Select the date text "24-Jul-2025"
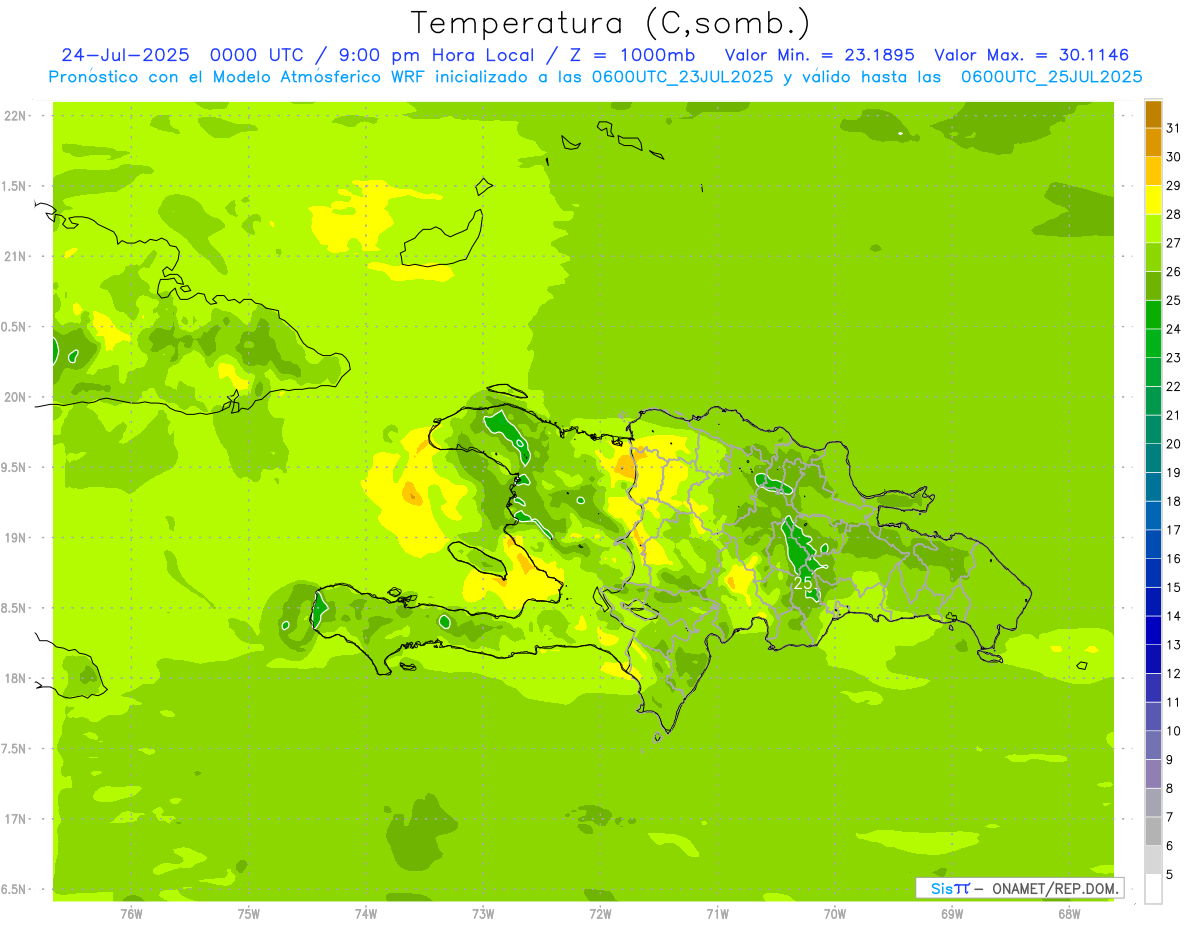 coord(125,55)
